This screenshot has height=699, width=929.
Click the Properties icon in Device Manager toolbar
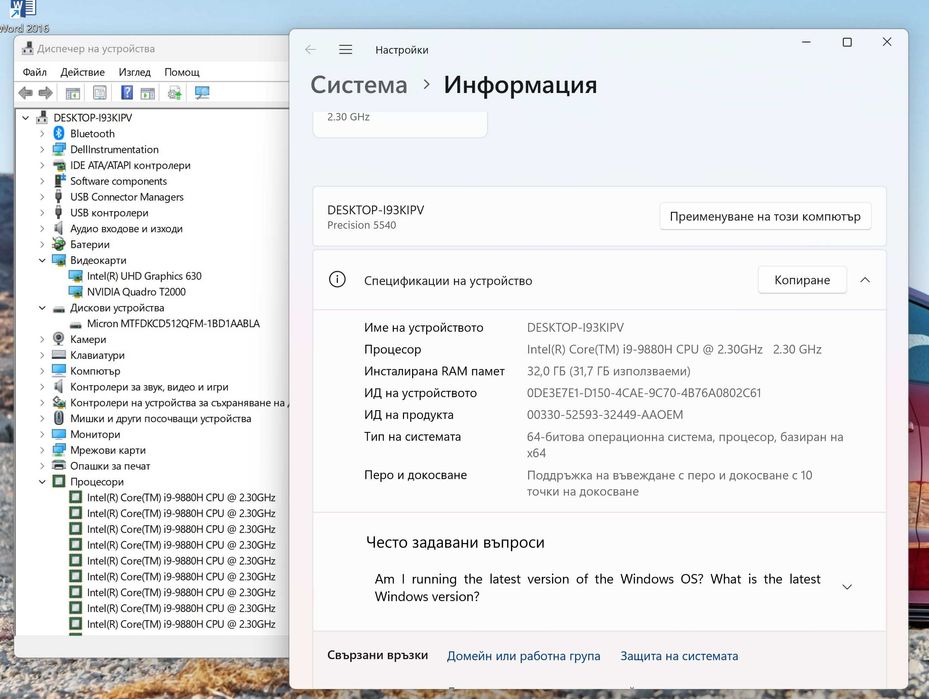[x=100, y=93]
